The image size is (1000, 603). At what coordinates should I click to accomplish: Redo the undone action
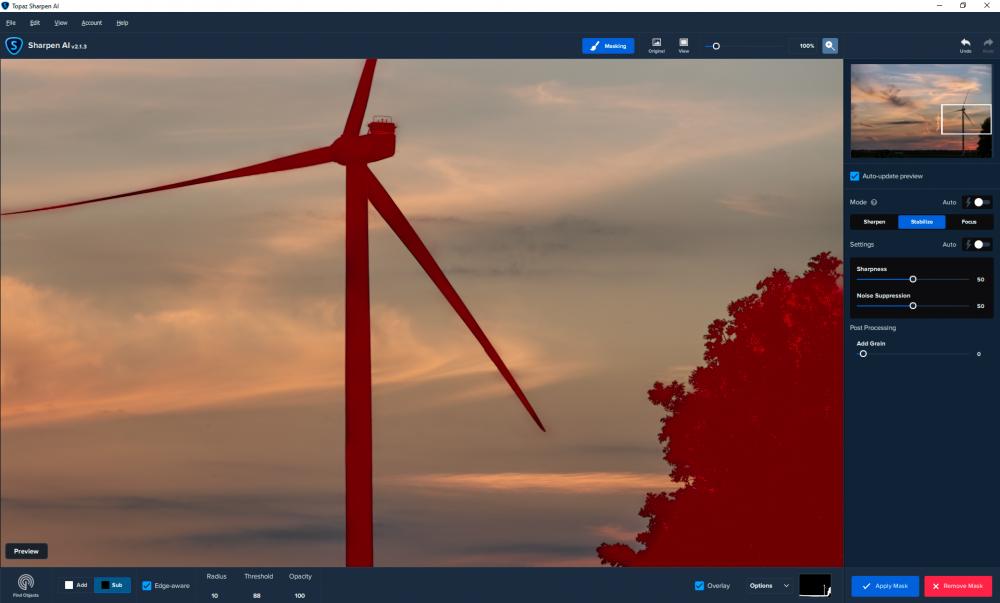(988, 45)
